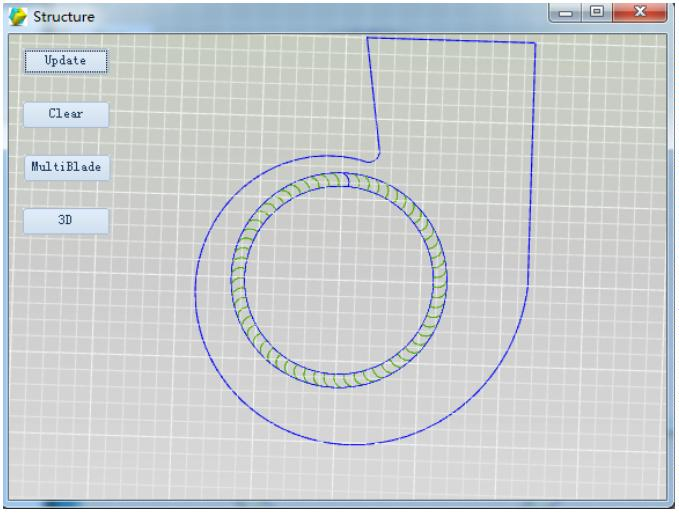Screen dimensions: 679x513
Task: Click the Structure title text
Action: click(64, 17)
